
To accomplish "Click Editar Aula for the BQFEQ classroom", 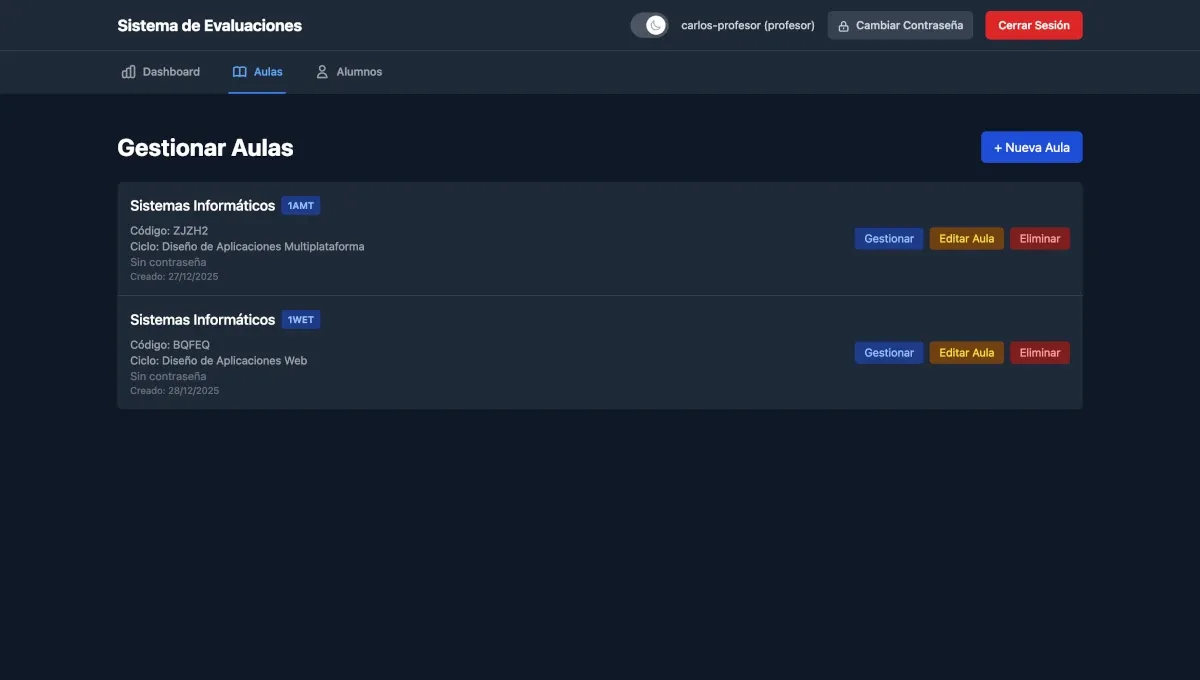I will (966, 350).
